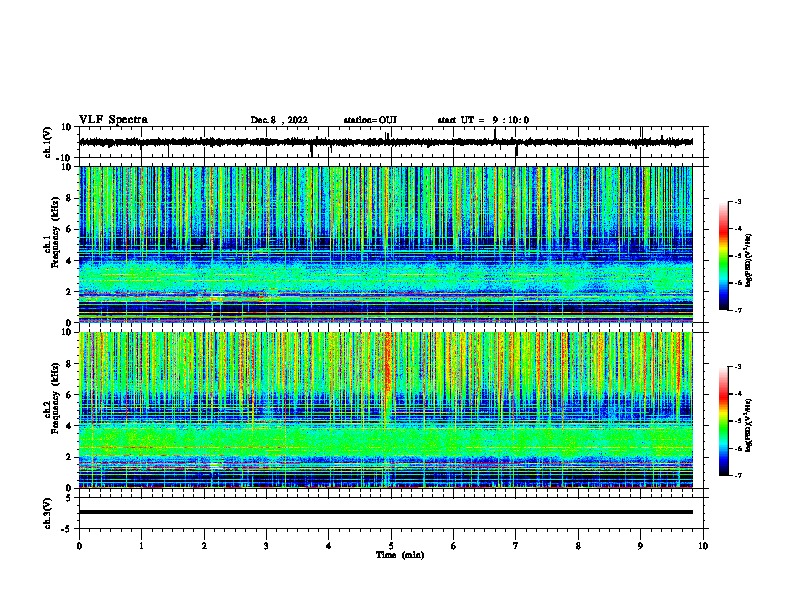Click the time axis tick label '3'

pyautogui.click(x=266, y=546)
